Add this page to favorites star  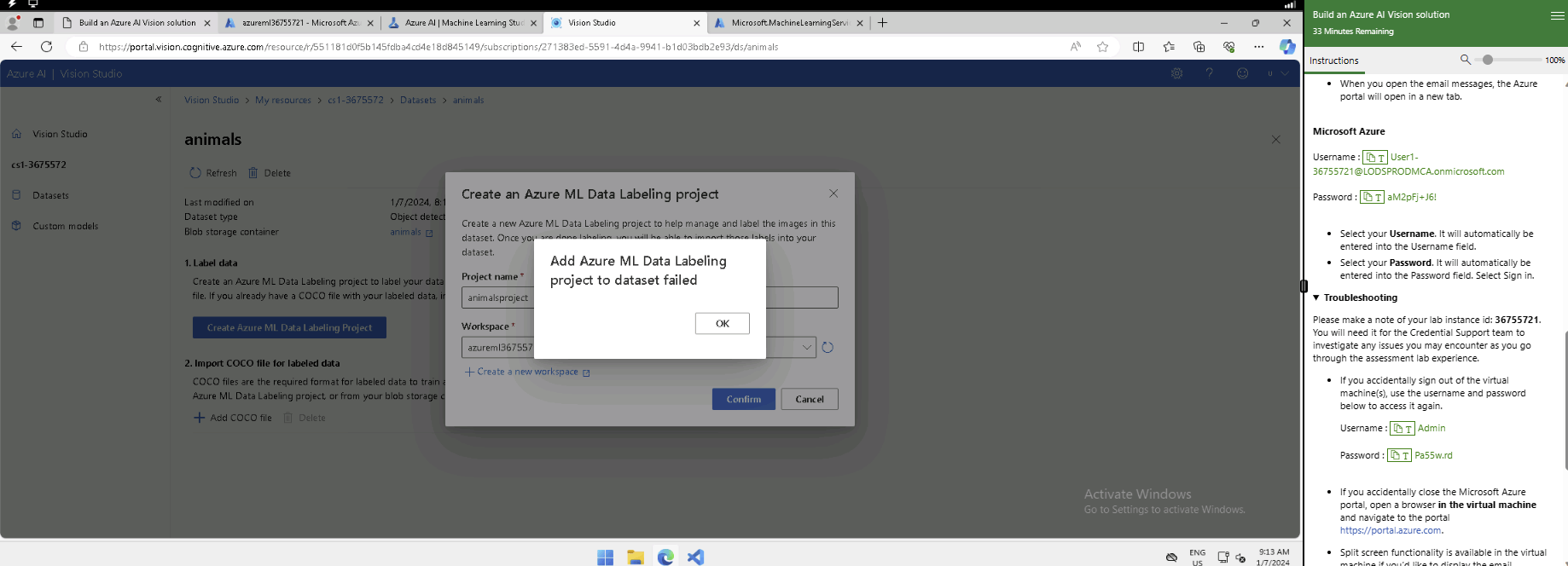click(x=1103, y=47)
